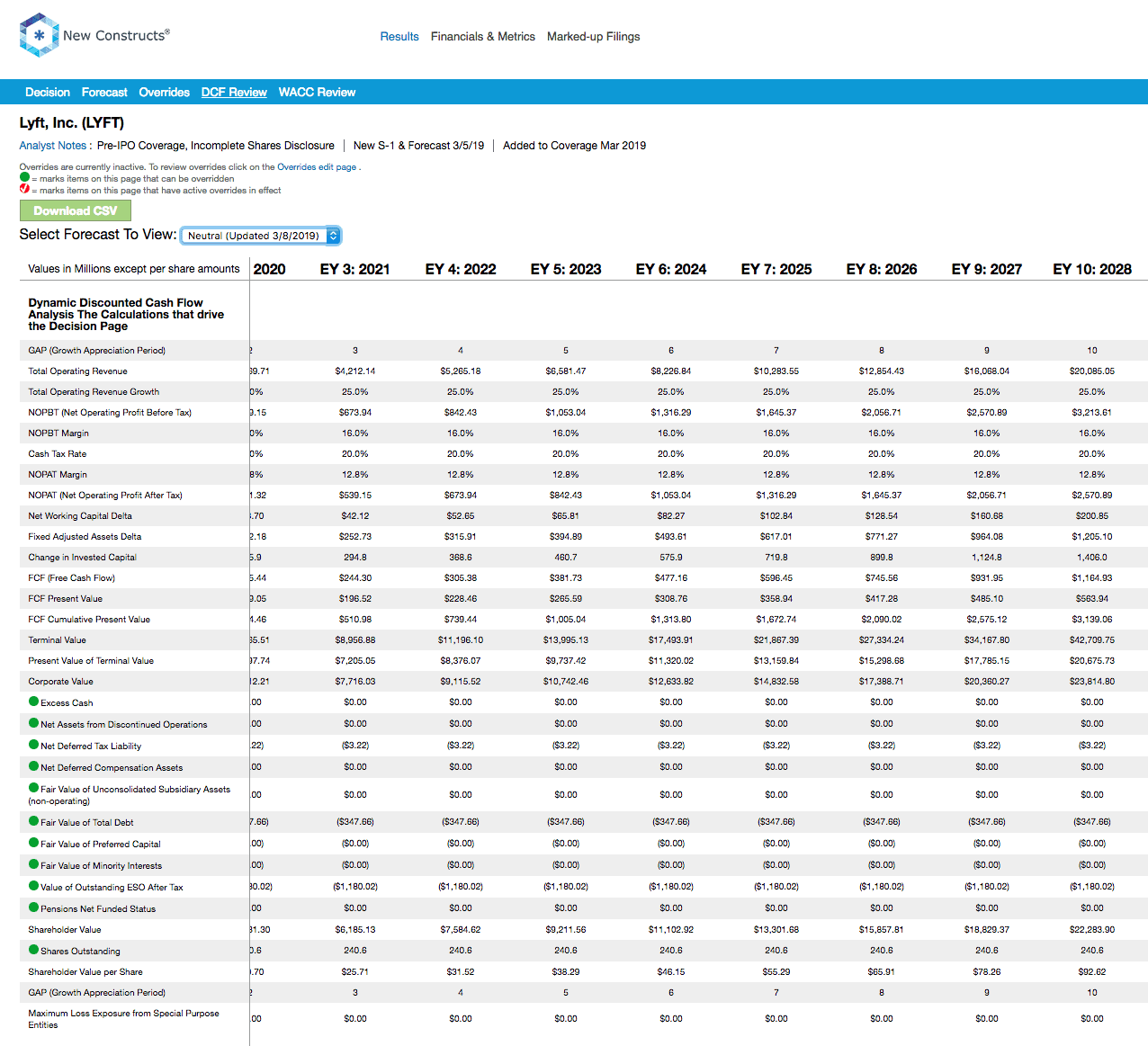Click green dot beside Net Deferred Compensation Assets
This screenshot has width=1148, height=1046.
[x=34, y=766]
